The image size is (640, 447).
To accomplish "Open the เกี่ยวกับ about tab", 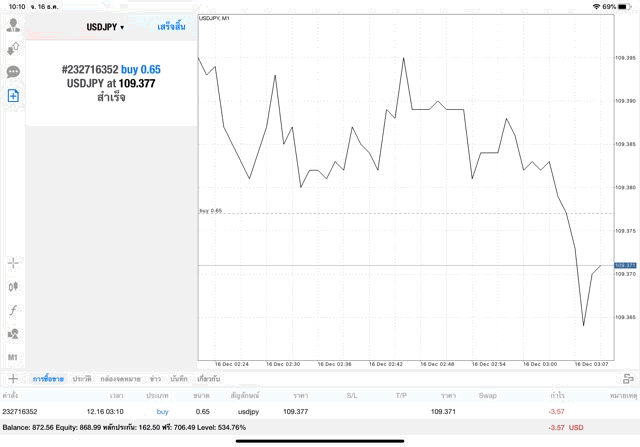I will coord(208,379).
